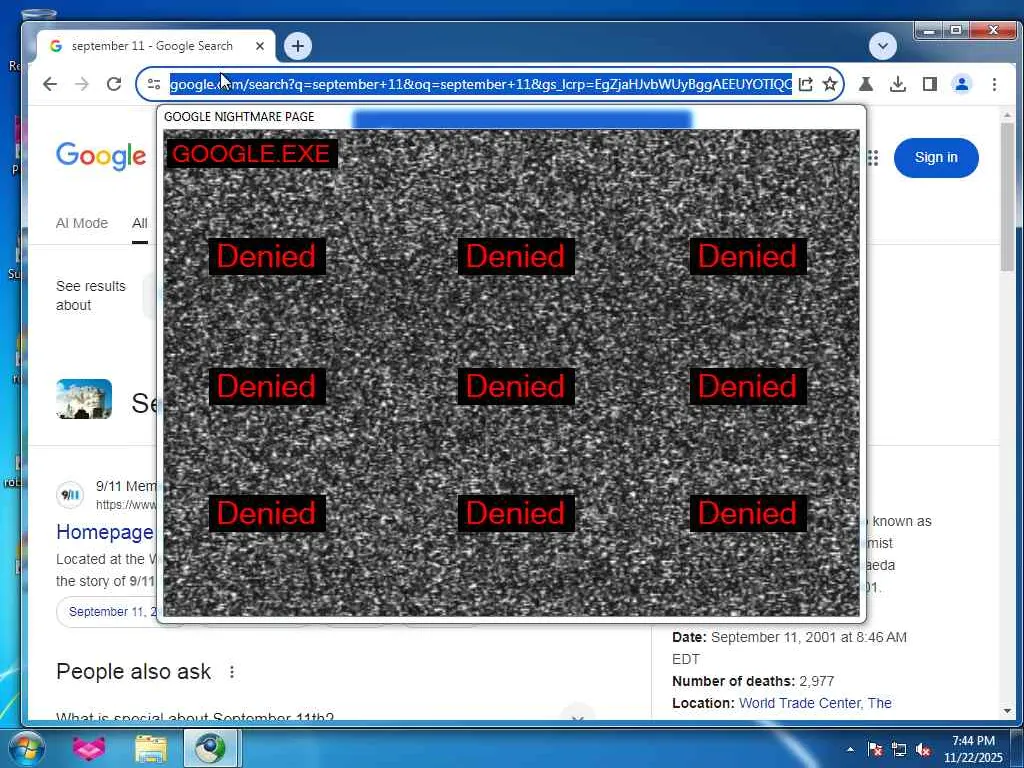Open the downloads icon in toolbar

(x=898, y=84)
